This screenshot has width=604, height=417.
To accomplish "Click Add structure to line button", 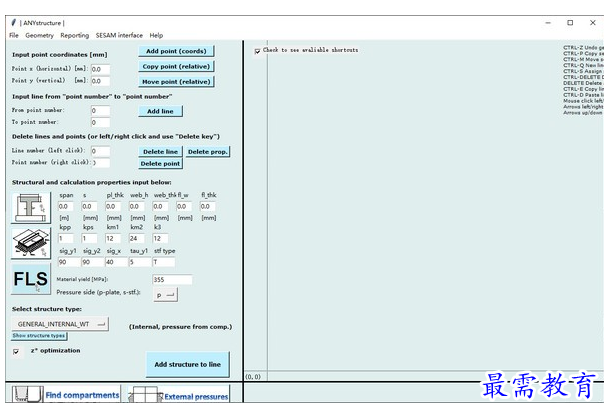I will click(x=188, y=364).
